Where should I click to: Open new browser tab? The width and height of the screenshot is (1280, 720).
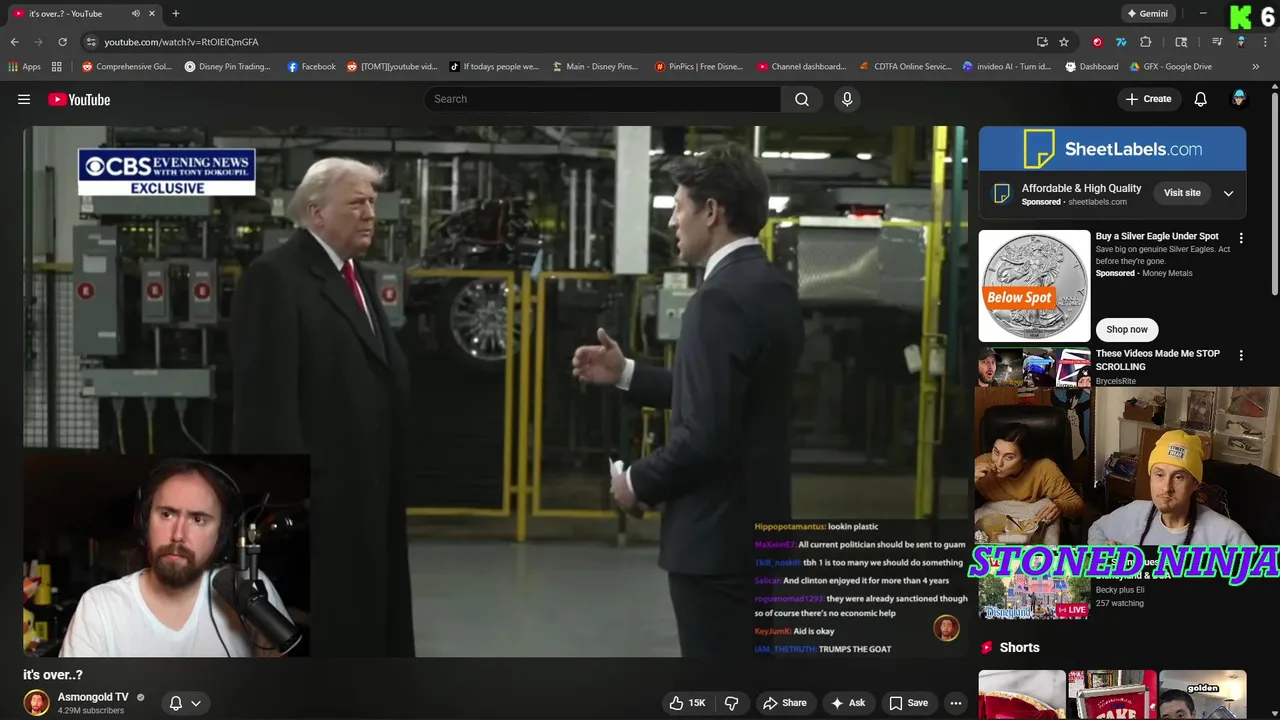176,14
